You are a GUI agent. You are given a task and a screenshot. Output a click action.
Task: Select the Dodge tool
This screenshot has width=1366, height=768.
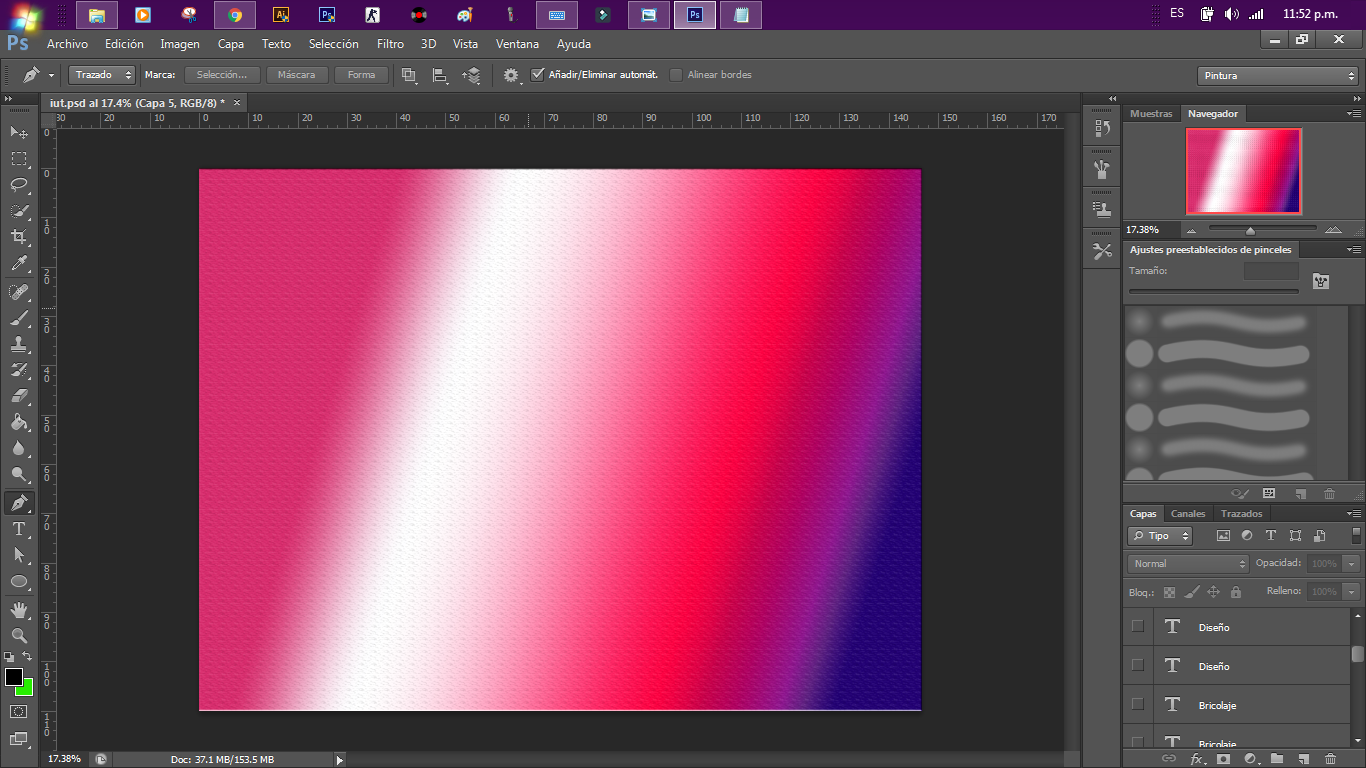[x=19, y=474]
